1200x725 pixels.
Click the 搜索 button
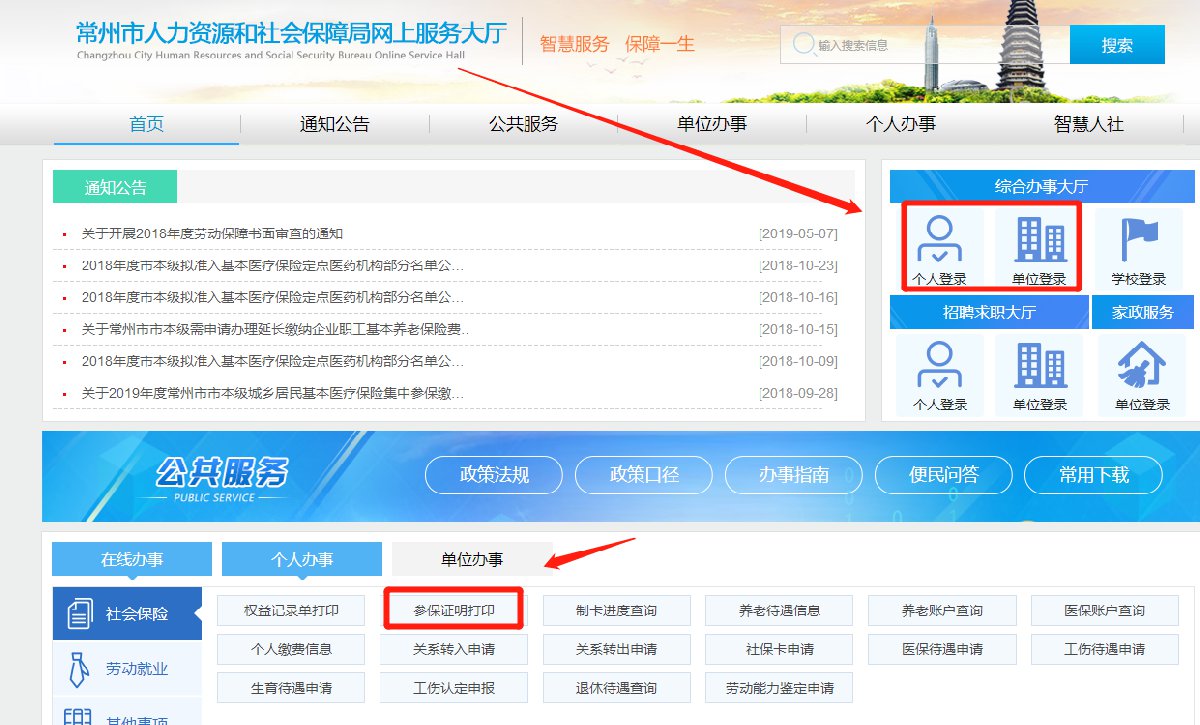tap(1117, 45)
